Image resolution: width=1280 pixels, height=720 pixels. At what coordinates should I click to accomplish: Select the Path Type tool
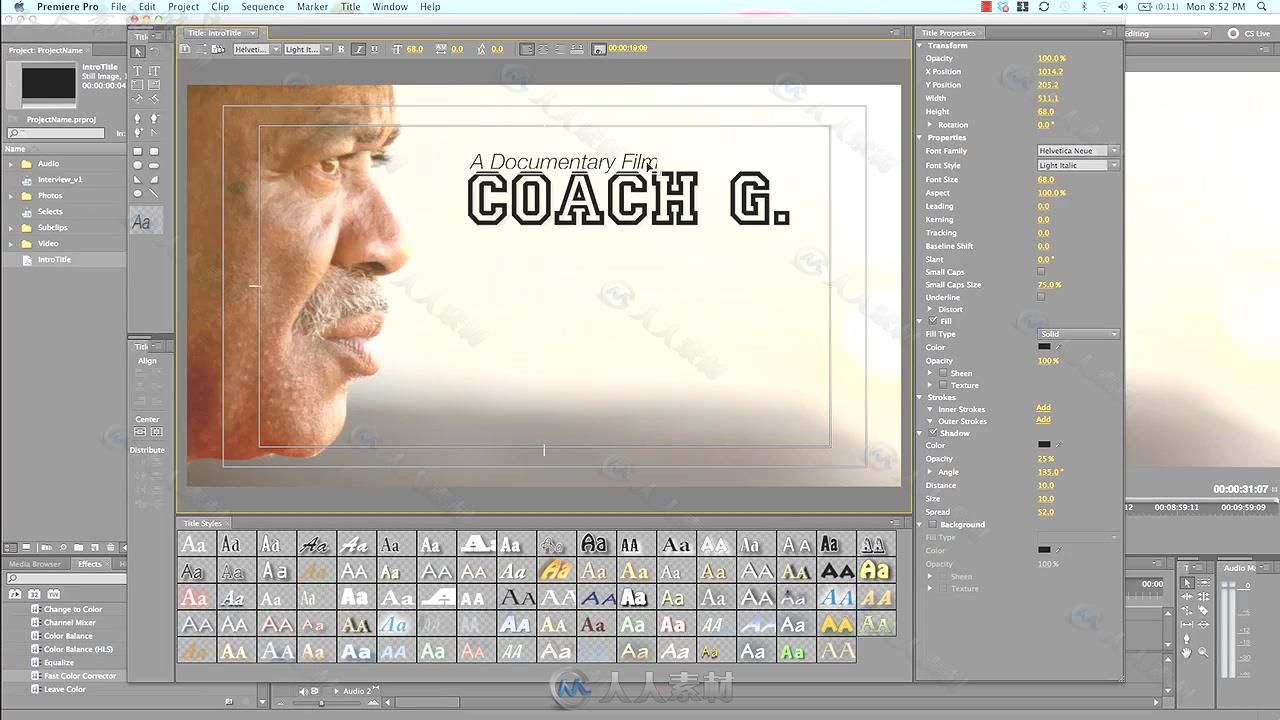(x=138, y=98)
